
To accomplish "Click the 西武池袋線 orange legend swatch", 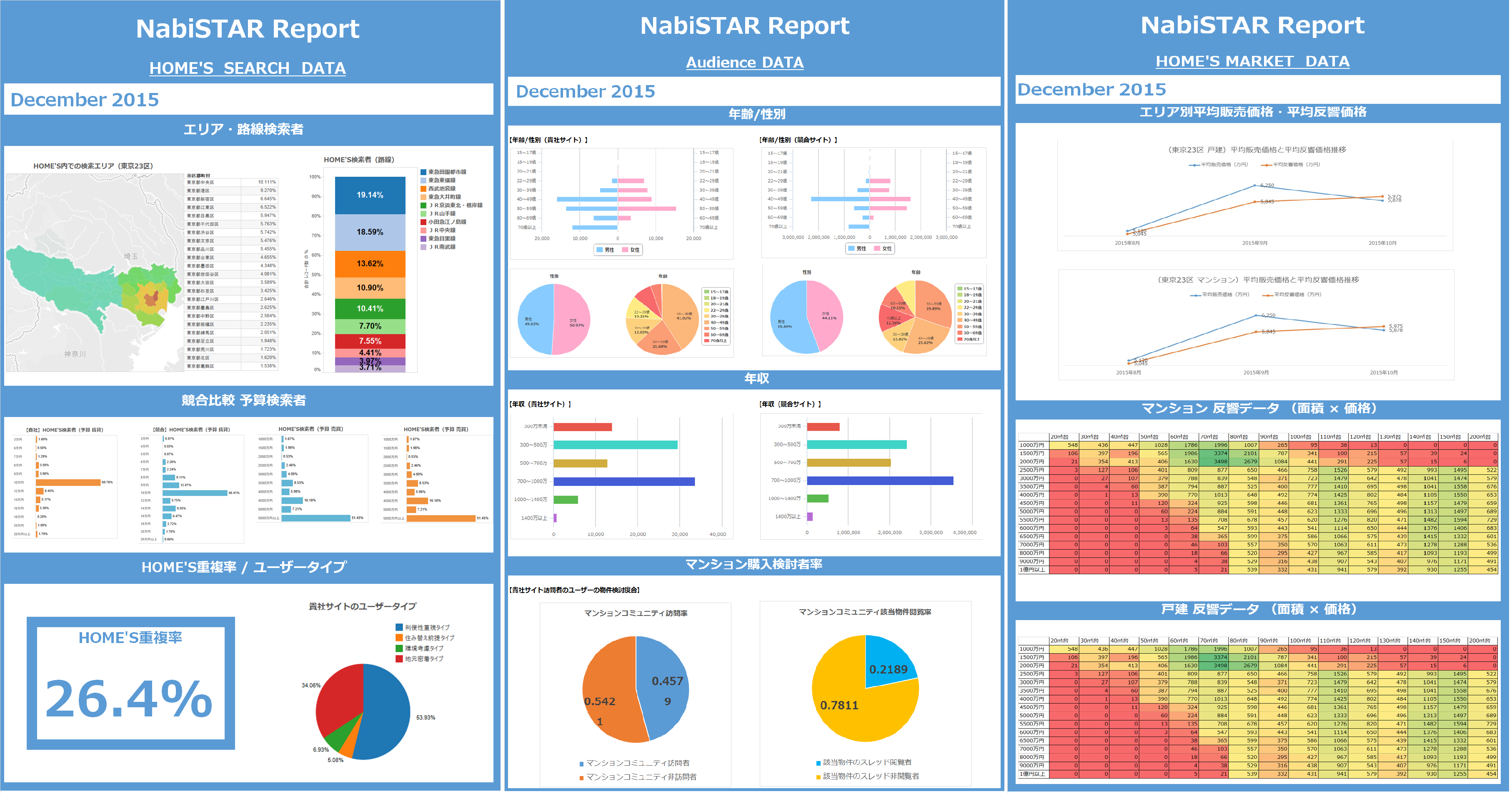I will tap(423, 188).
